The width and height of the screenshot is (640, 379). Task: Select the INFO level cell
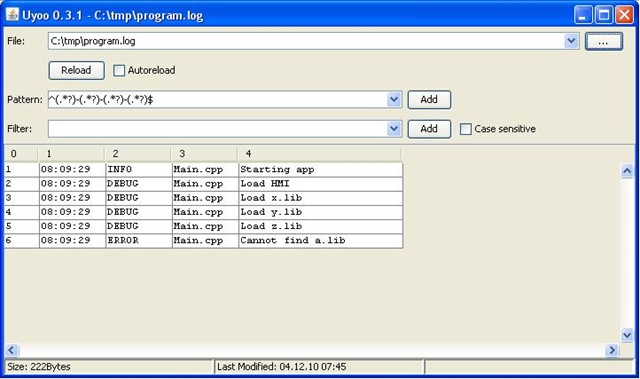point(139,170)
